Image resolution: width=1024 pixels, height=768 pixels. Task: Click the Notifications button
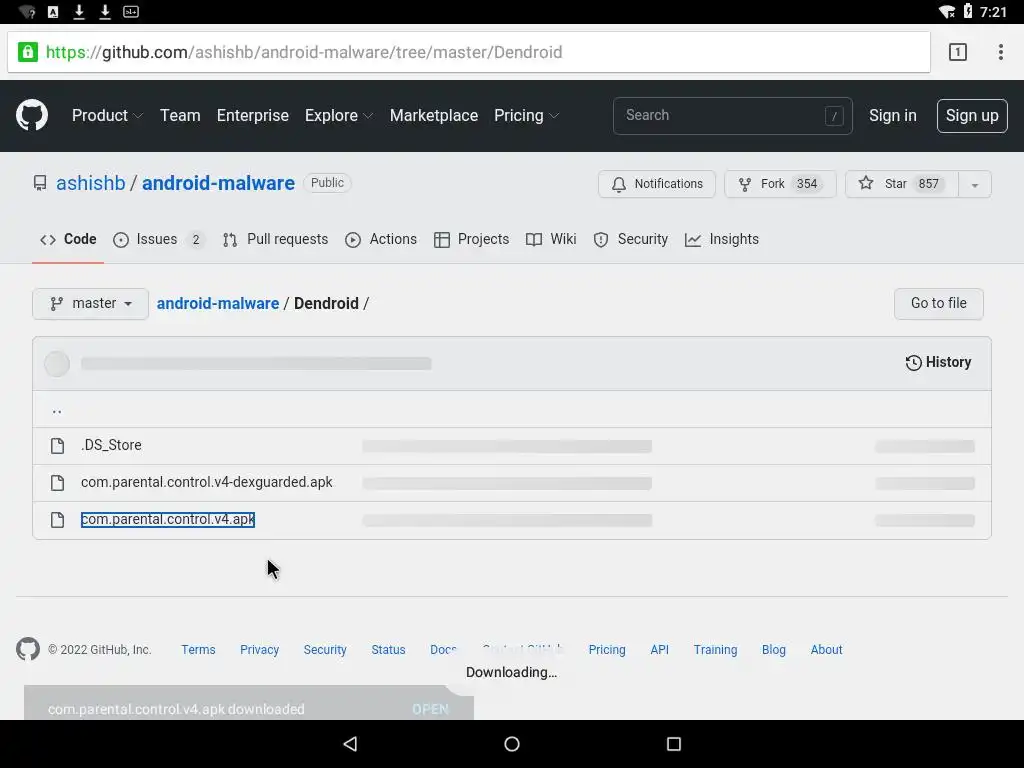click(656, 184)
